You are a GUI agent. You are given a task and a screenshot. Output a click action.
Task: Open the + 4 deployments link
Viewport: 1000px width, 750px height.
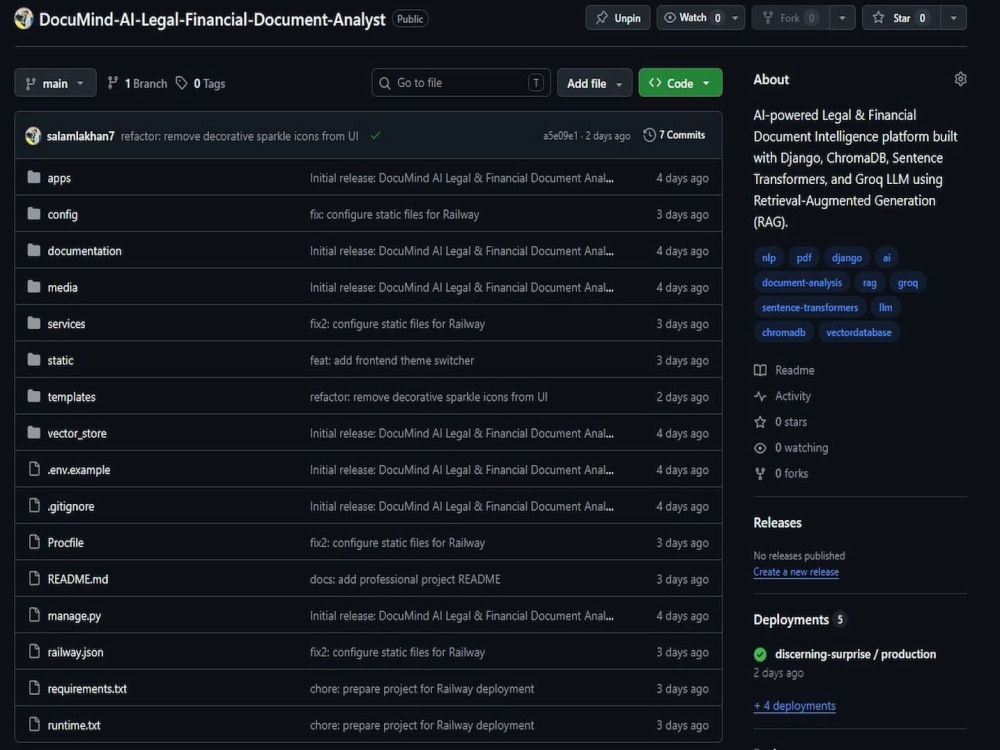pyautogui.click(x=795, y=706)
